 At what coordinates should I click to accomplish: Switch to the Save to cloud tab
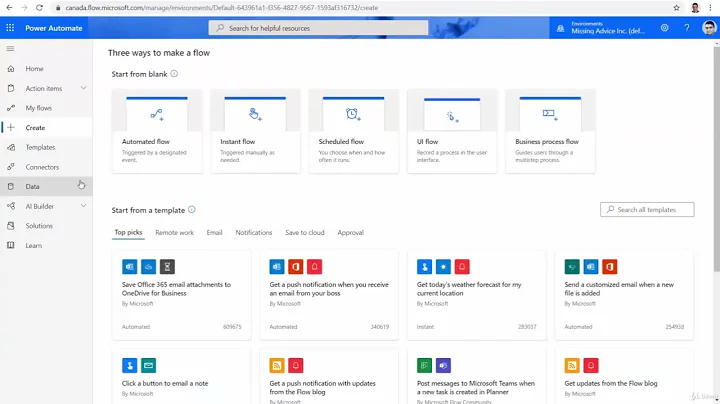coord(305,233)
